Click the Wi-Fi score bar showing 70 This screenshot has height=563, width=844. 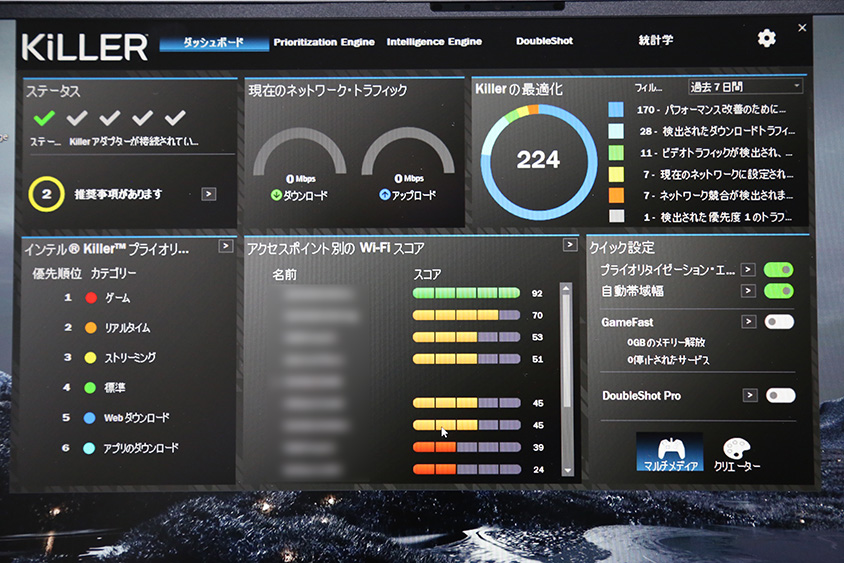[x=466, y=315]
